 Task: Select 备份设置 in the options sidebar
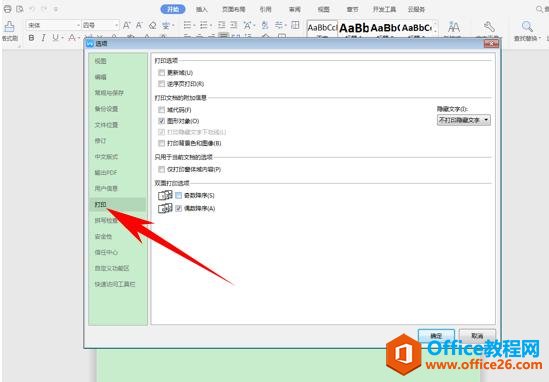point(106,109)
